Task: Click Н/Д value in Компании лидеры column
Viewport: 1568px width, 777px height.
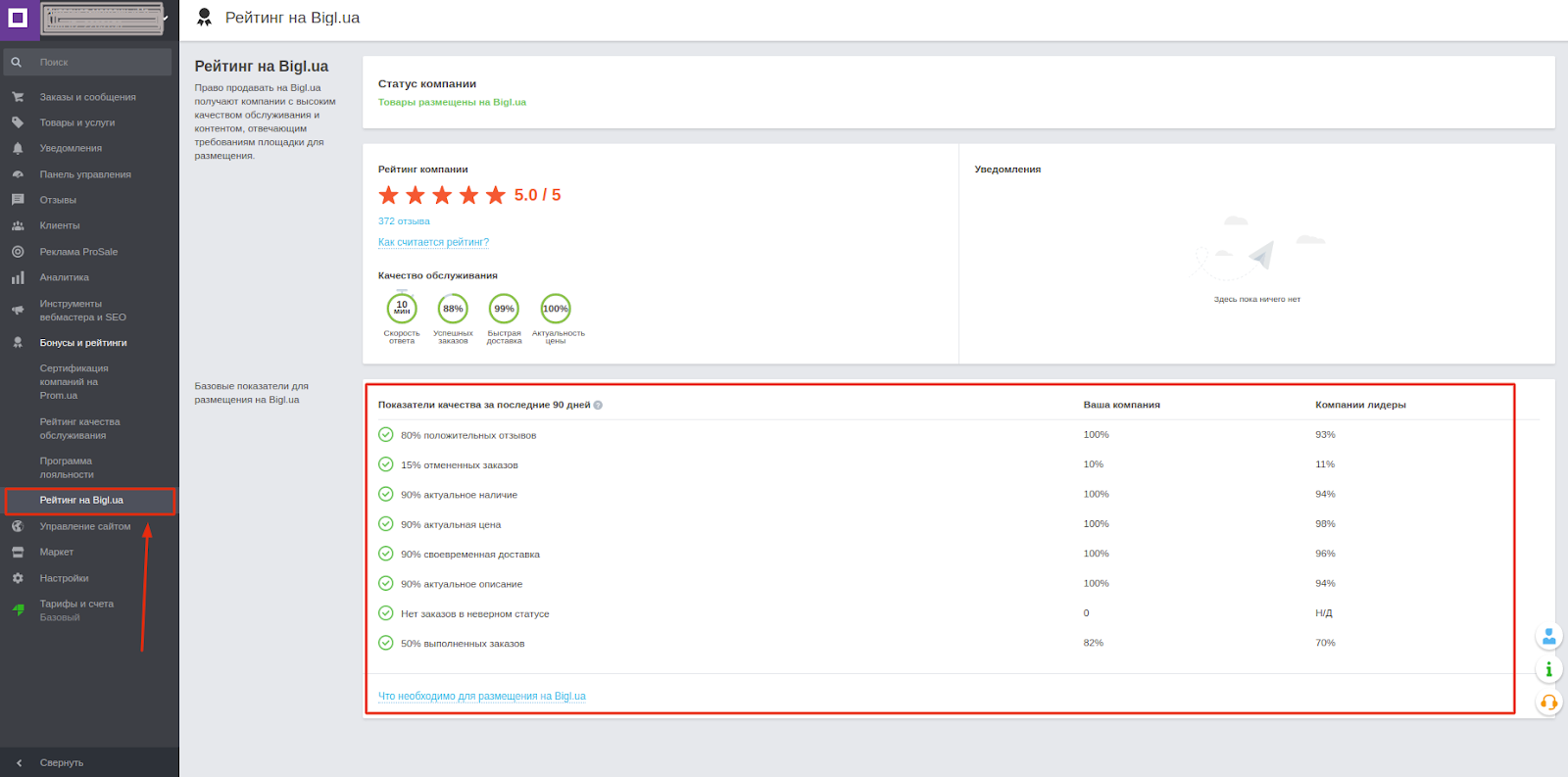Action: [x=1324, y=613]
